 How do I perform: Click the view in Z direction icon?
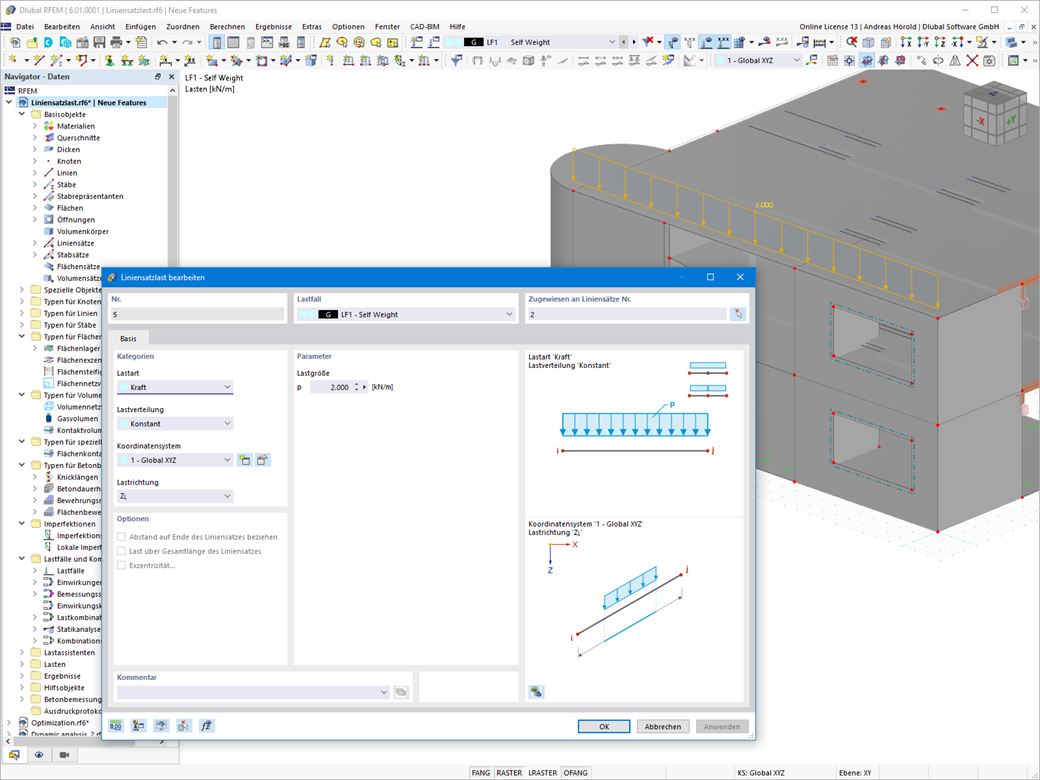(x=940, y=42)
